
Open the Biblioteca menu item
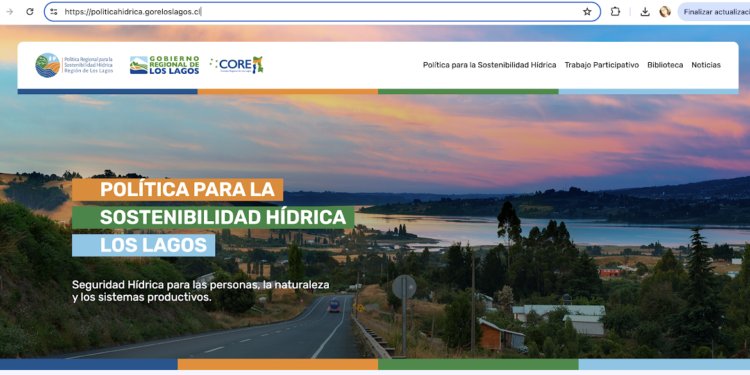pos(665,65)
